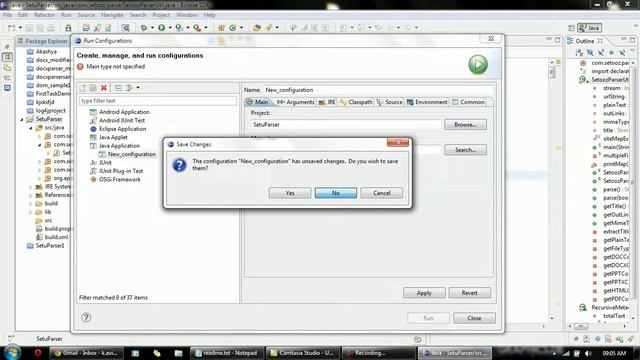This screenshot has width=640, height=360.
Task: Click the Java perspective button
Action: pos(590,28)
